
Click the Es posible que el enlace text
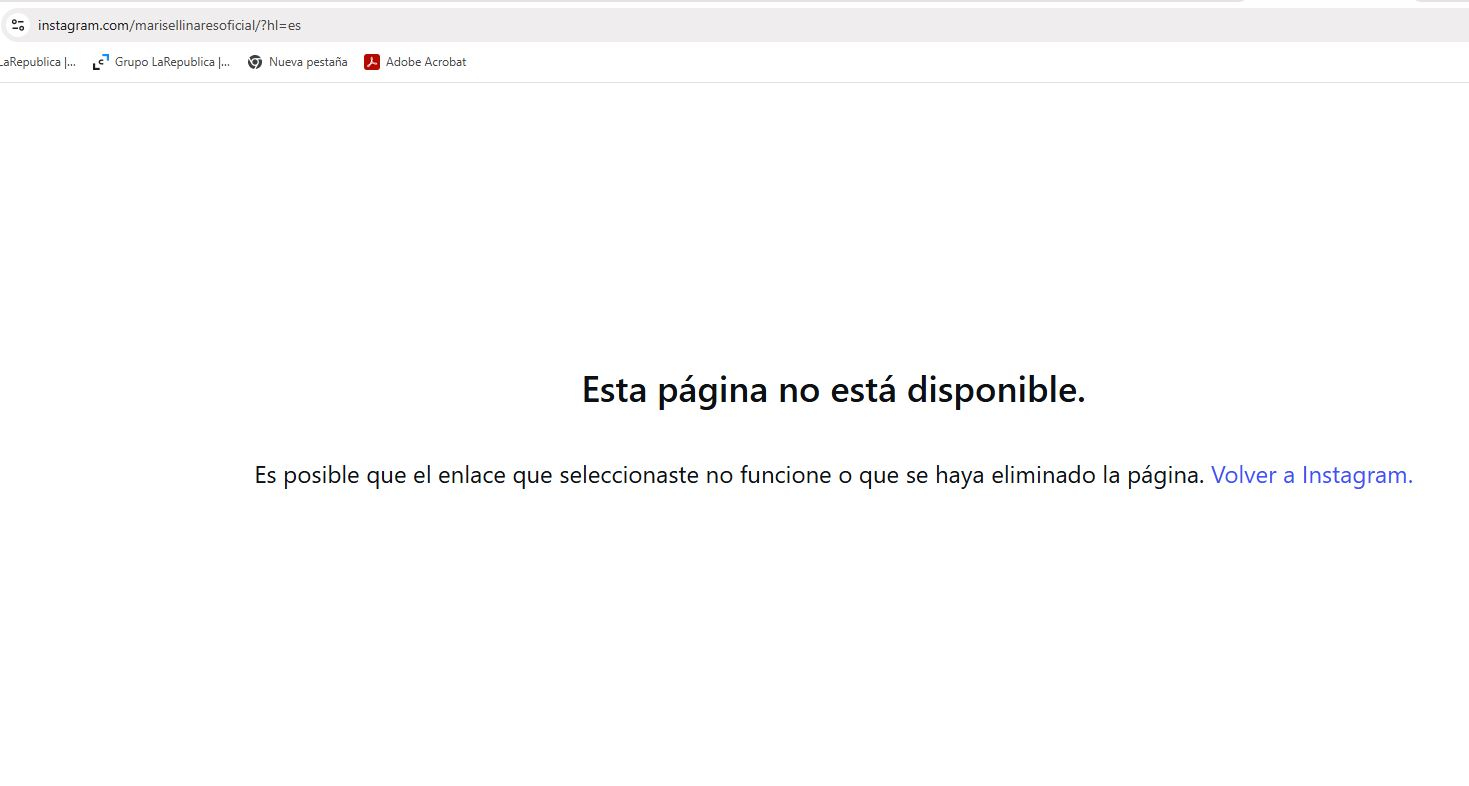click(x=380, y=475)
